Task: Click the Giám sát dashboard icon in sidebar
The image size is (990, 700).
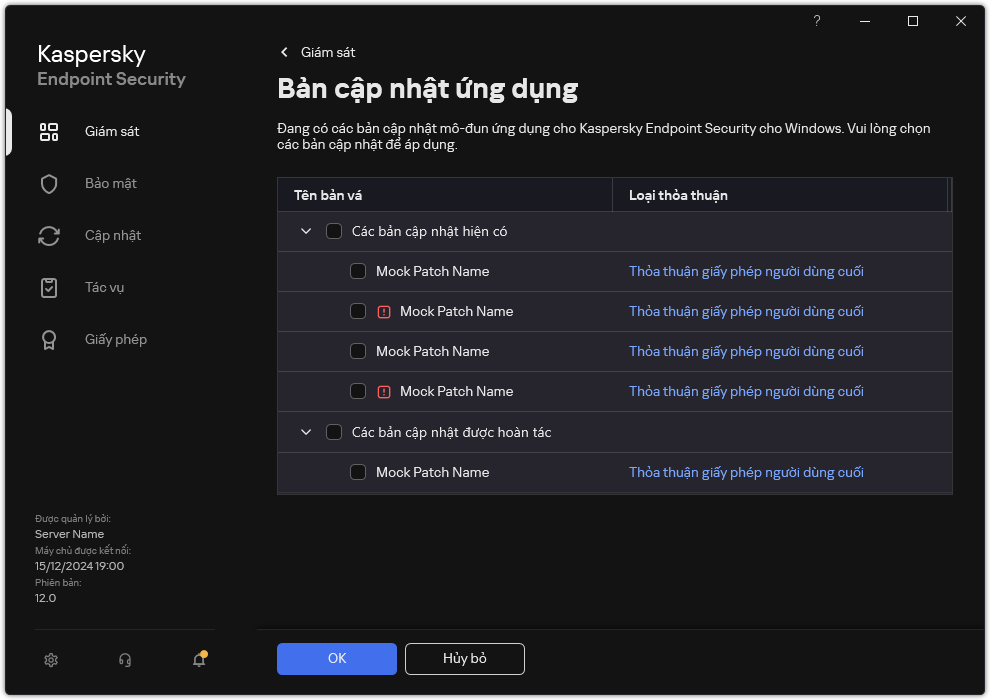Action: click(x=49, y=132)
